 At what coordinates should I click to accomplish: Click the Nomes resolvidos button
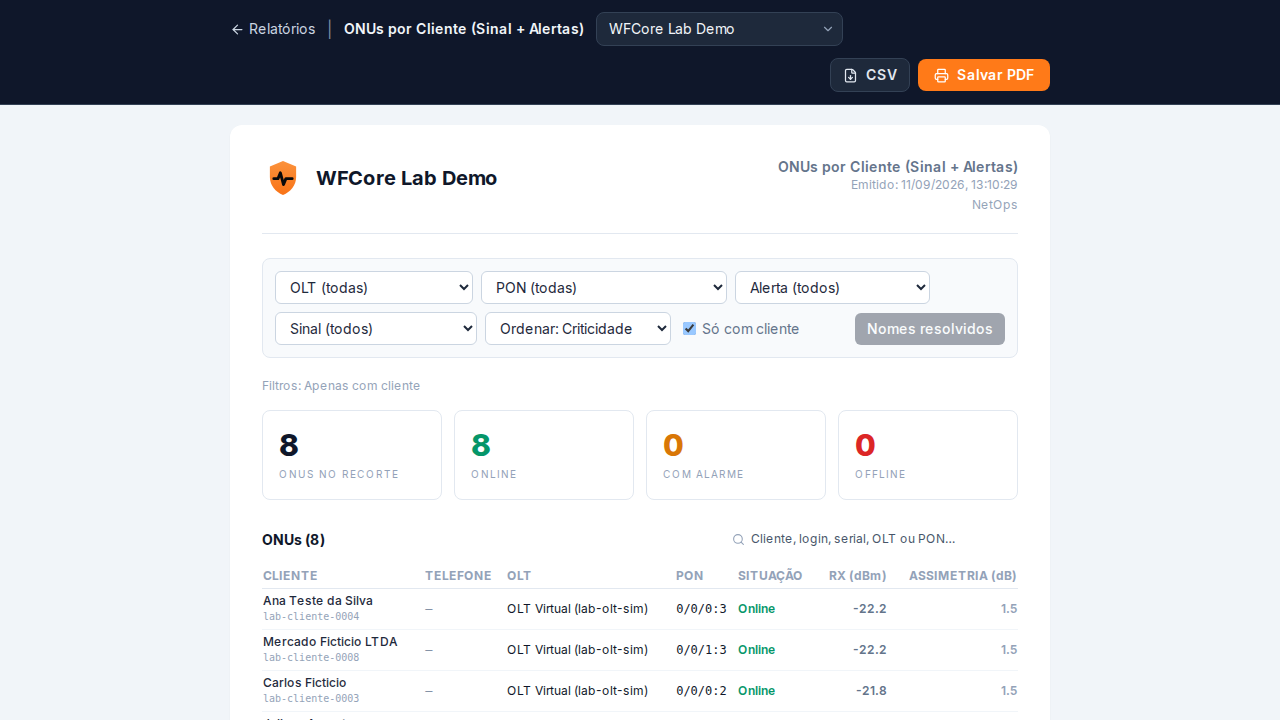coord(930,329)
